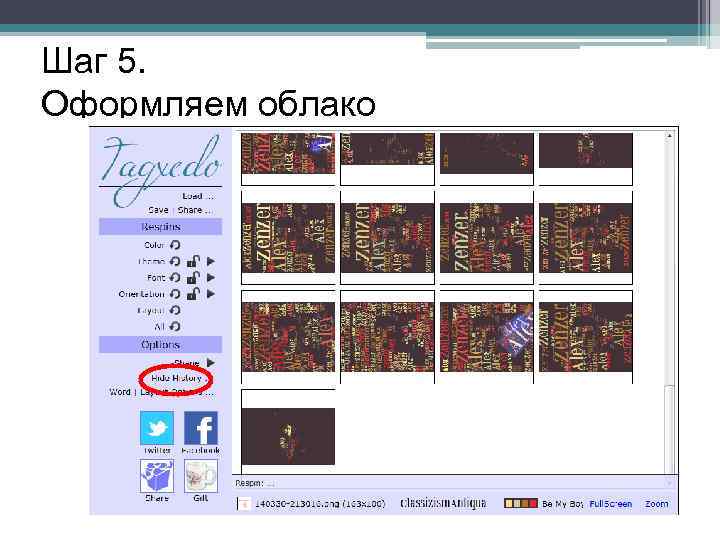This screenshot has width=720, height=540.
Task: Expand the Orientation options arrow
Action: coord(211,294)
